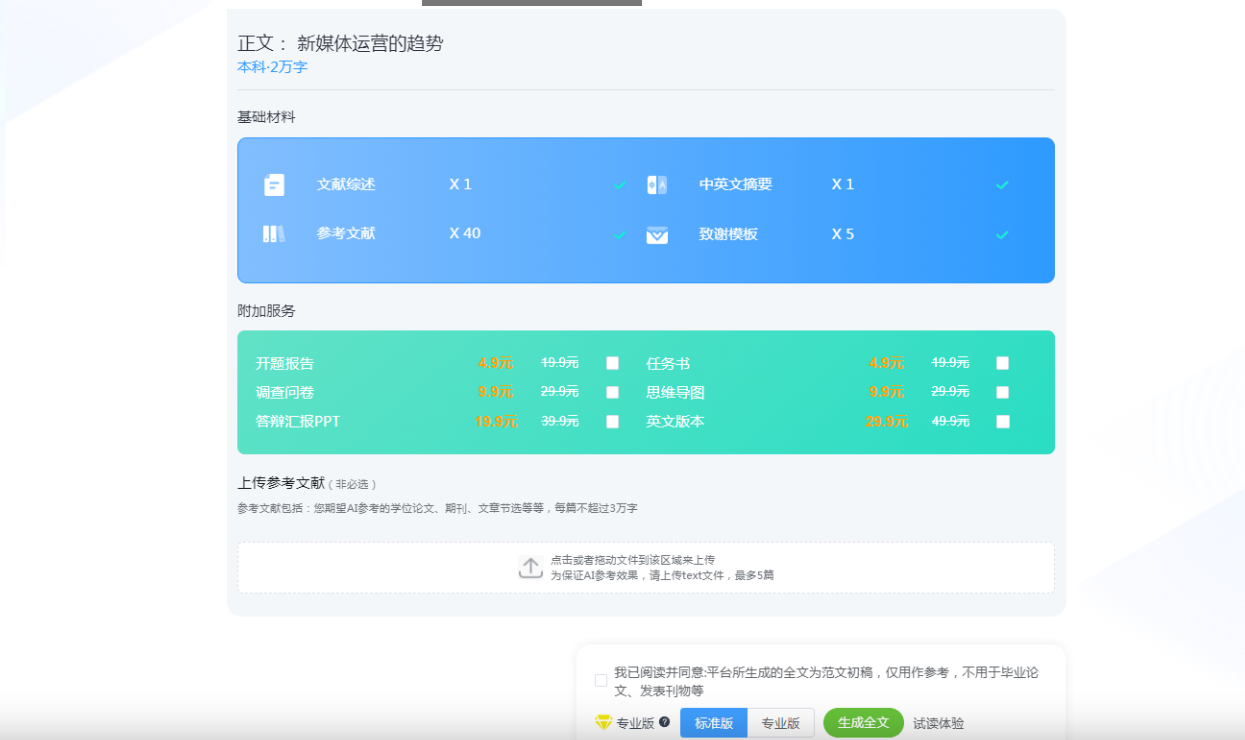The image size is (1245, 740).
Task: Click the 中英文摘要 translation icon
Action: (x=656, y=184)
